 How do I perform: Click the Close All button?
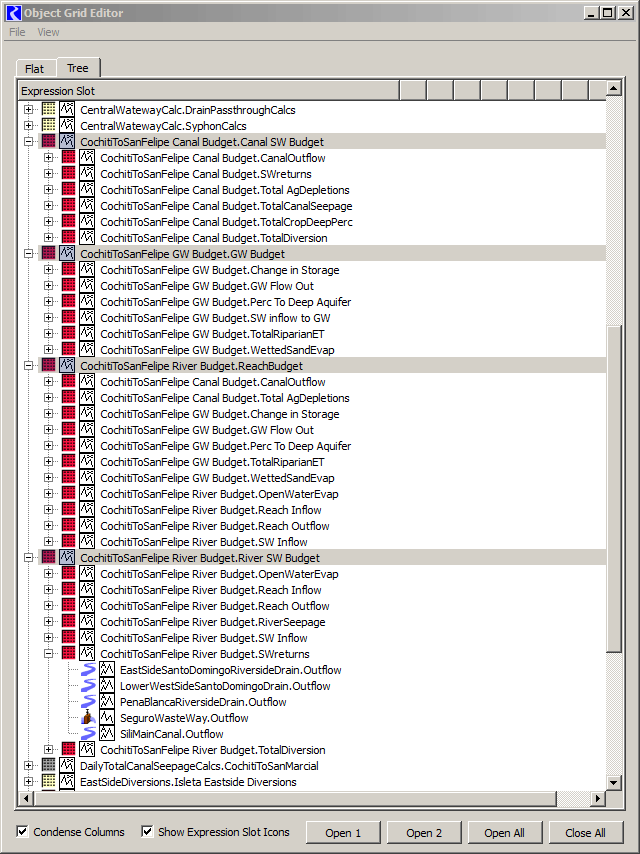pos(586,832)
